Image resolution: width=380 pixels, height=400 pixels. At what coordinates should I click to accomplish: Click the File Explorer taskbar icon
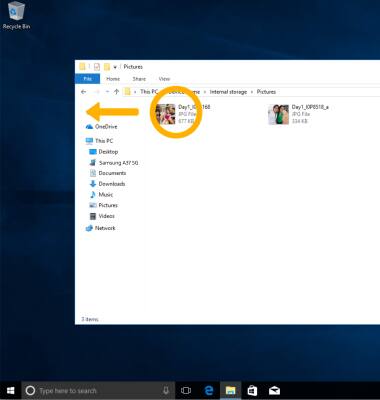tap(230, 391)
